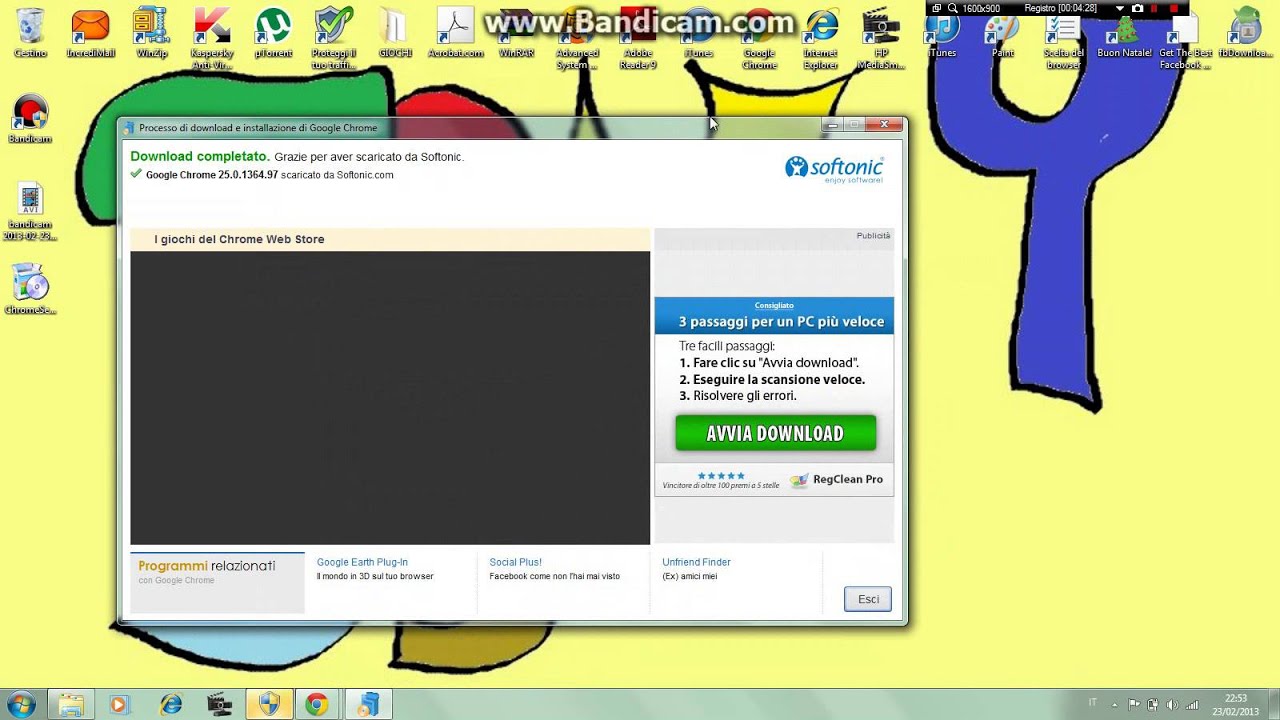This screenshot has width=1280, height=720.
Task: Select the Buon Natale! desktop icon
Action: coord(1125,38)
